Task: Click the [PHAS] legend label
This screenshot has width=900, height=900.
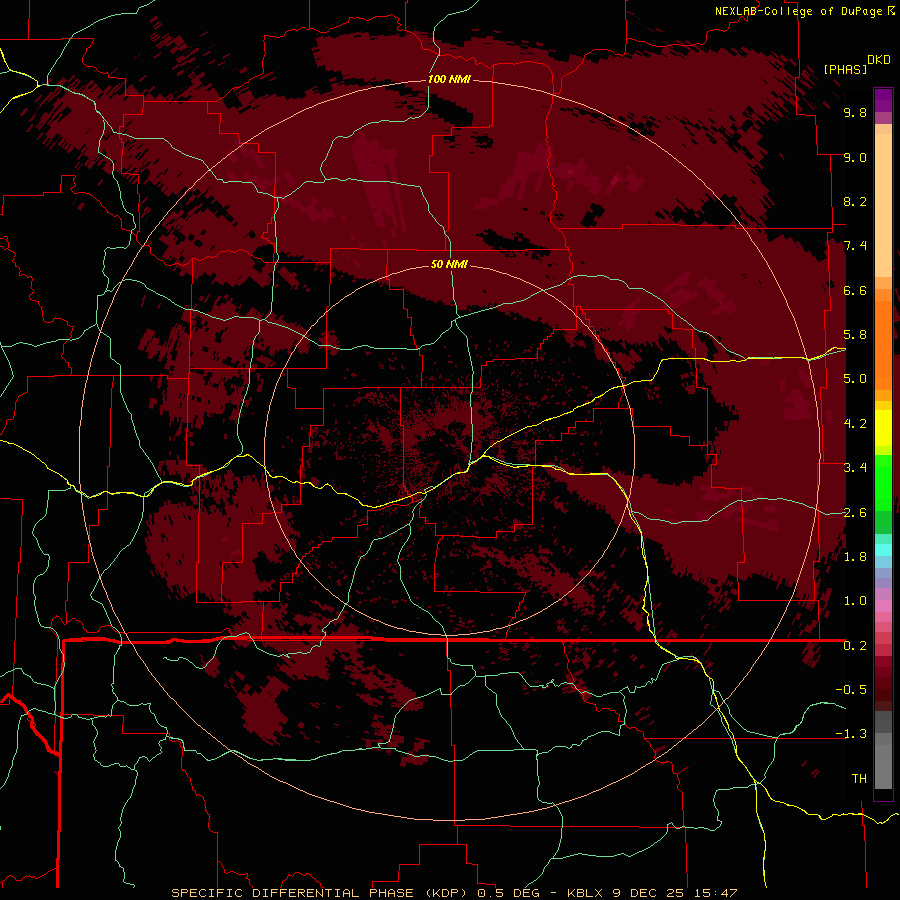Action: 845,69
